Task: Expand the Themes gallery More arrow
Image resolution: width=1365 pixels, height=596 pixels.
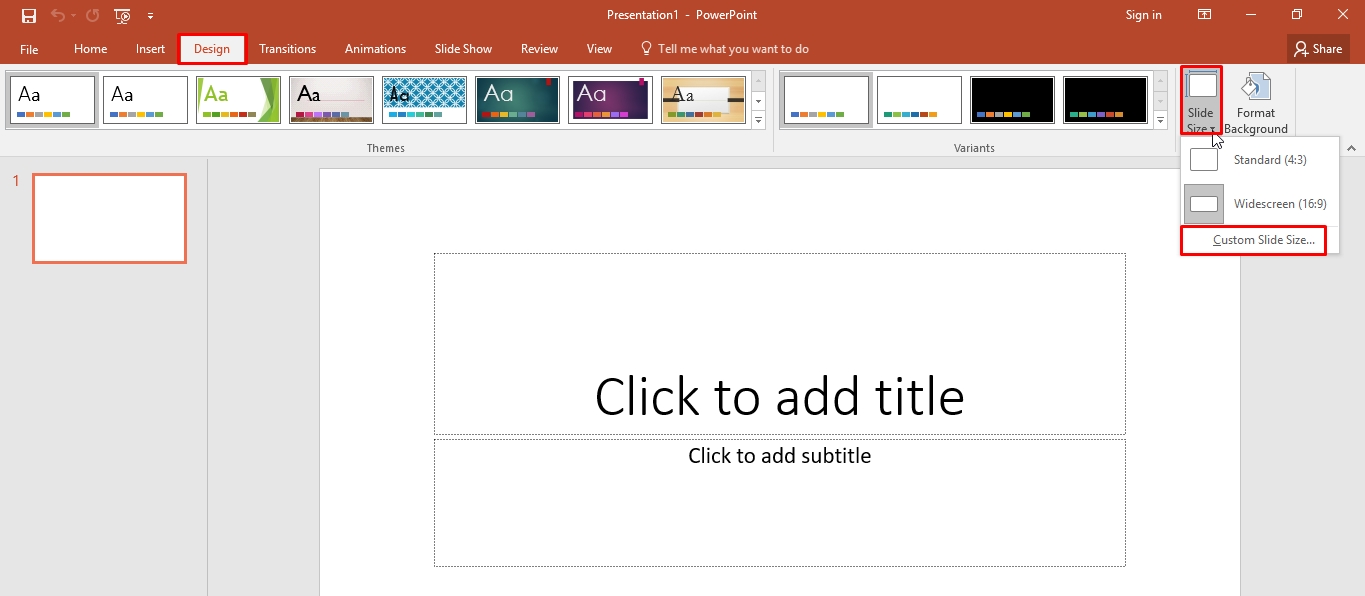Action: tap(758, 120)
